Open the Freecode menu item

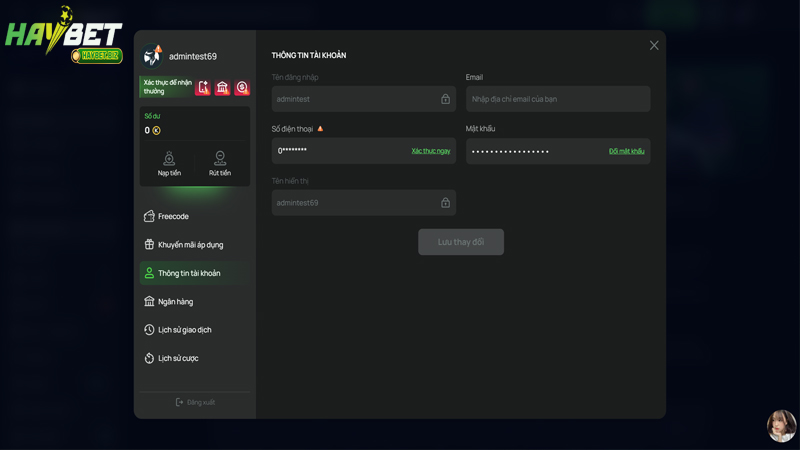pos(173,216)
